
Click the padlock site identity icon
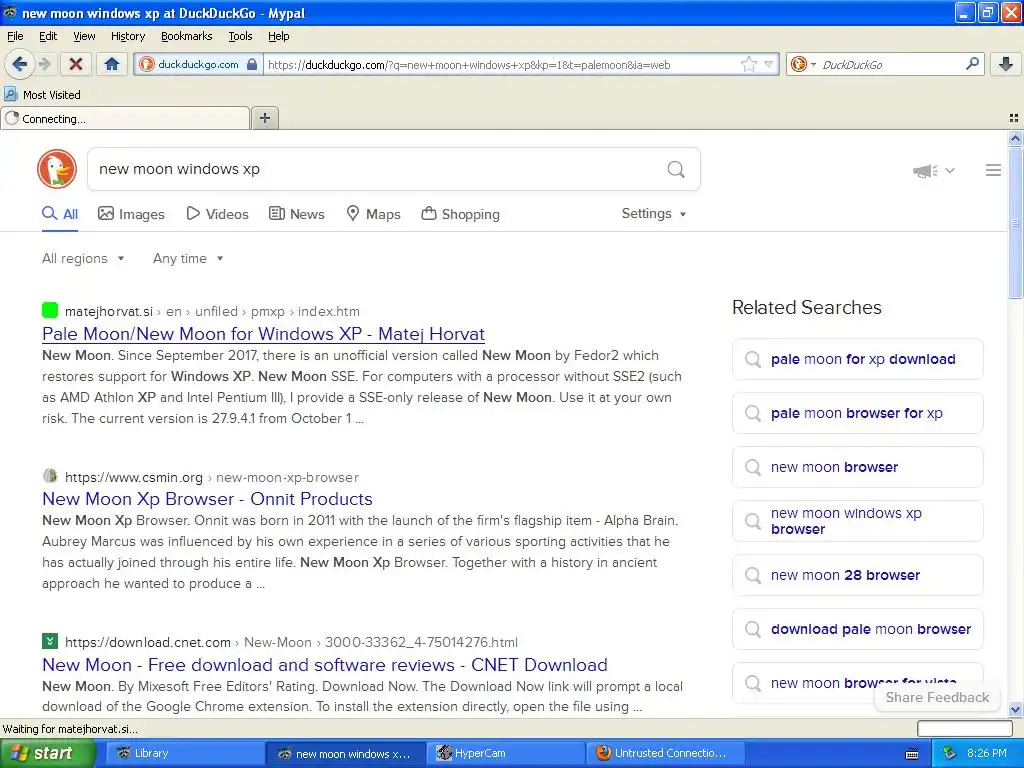click(x=252, y=64)
